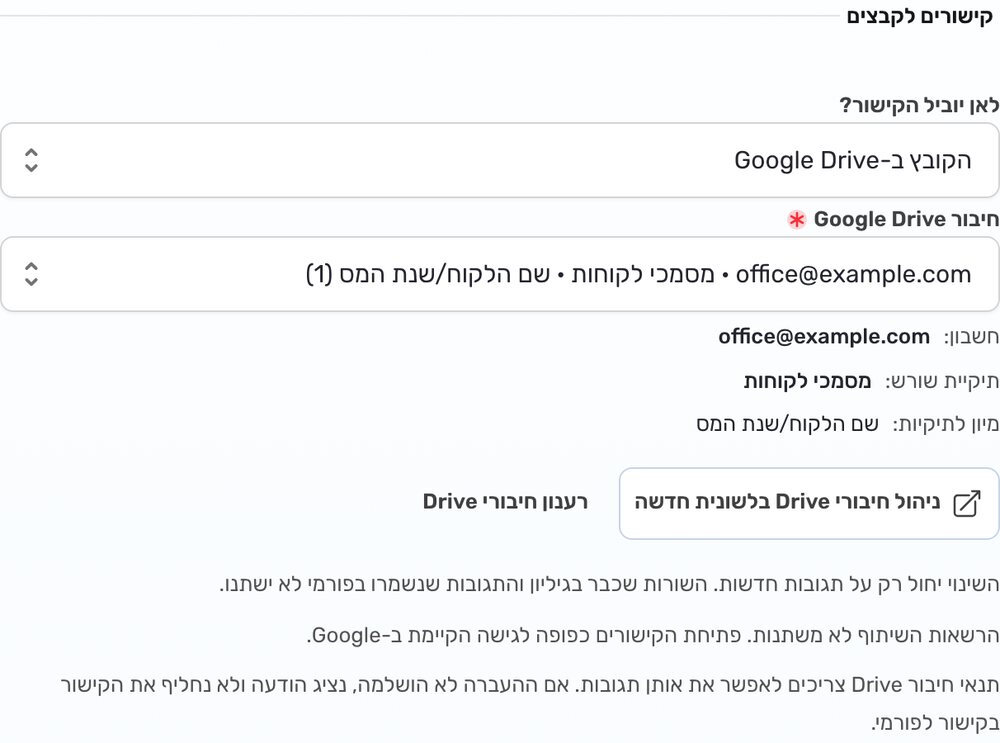
Task: Click folder sorting value 'שם הלקוח/שנת המס'
Action: pos(787,424)
